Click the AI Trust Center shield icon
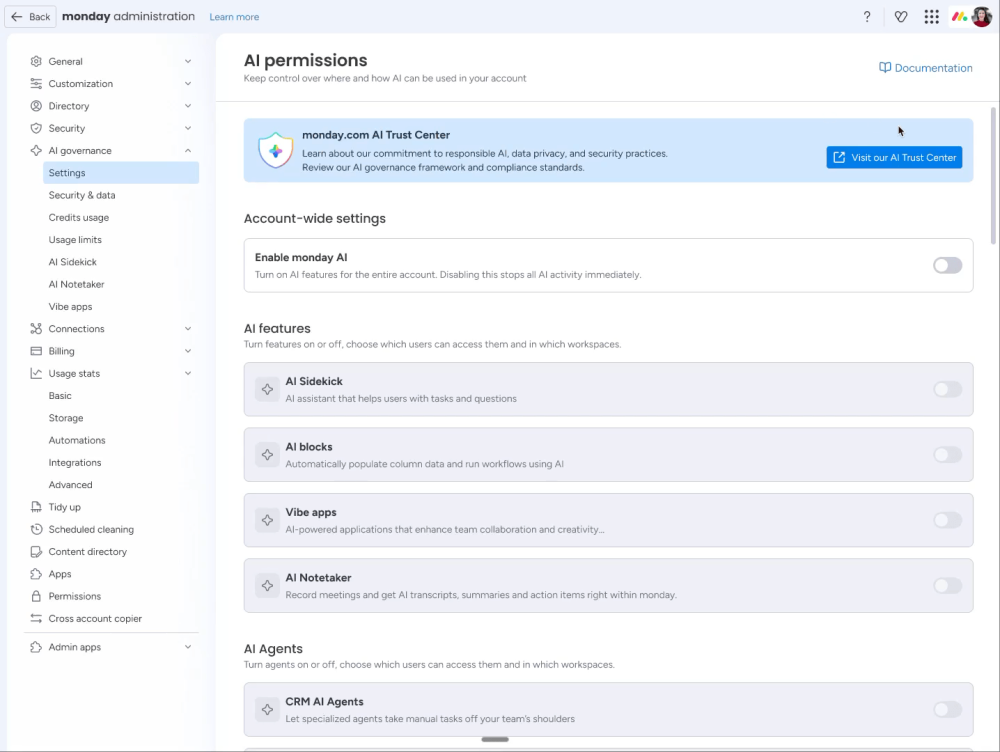Image resolution: width=1000 pixels, height=752 pixels. click(x=275, y=150)
